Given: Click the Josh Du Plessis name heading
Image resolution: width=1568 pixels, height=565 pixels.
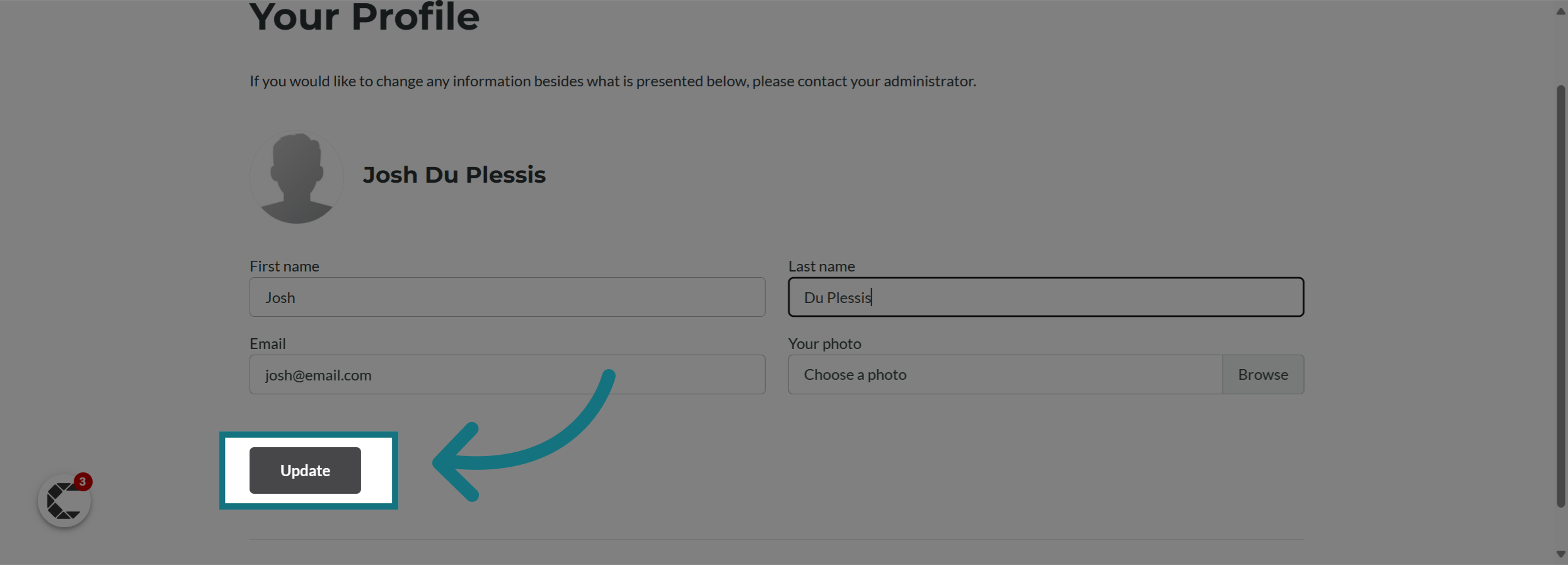Looking at the screenshot, I should (x=454, y=175).
